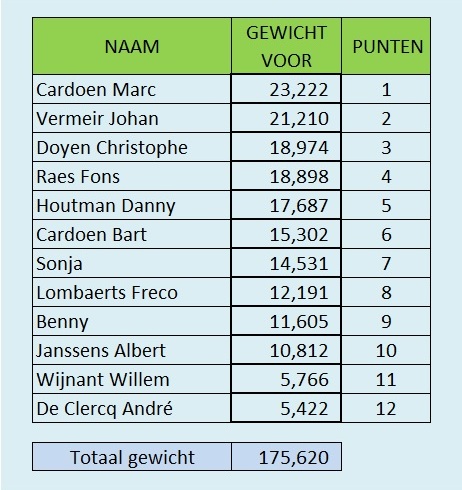The width and height of the screenshot is (462, 490).
Task: Select the PUNTEN header cell
Action: pos(386,46)
